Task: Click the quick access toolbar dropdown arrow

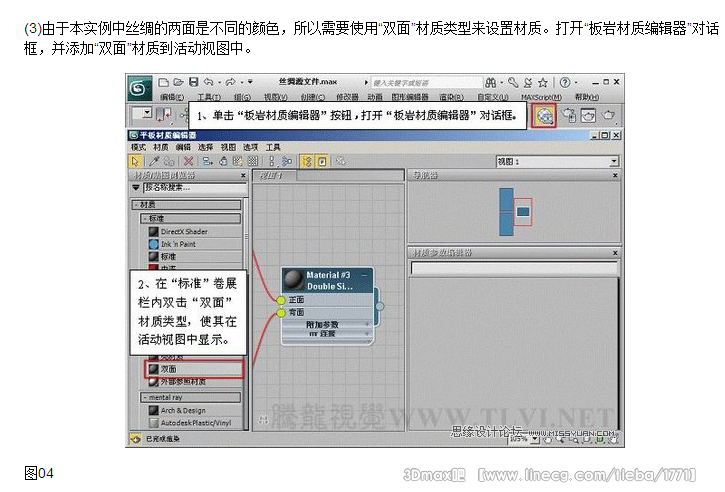Action: click(250, 82)
